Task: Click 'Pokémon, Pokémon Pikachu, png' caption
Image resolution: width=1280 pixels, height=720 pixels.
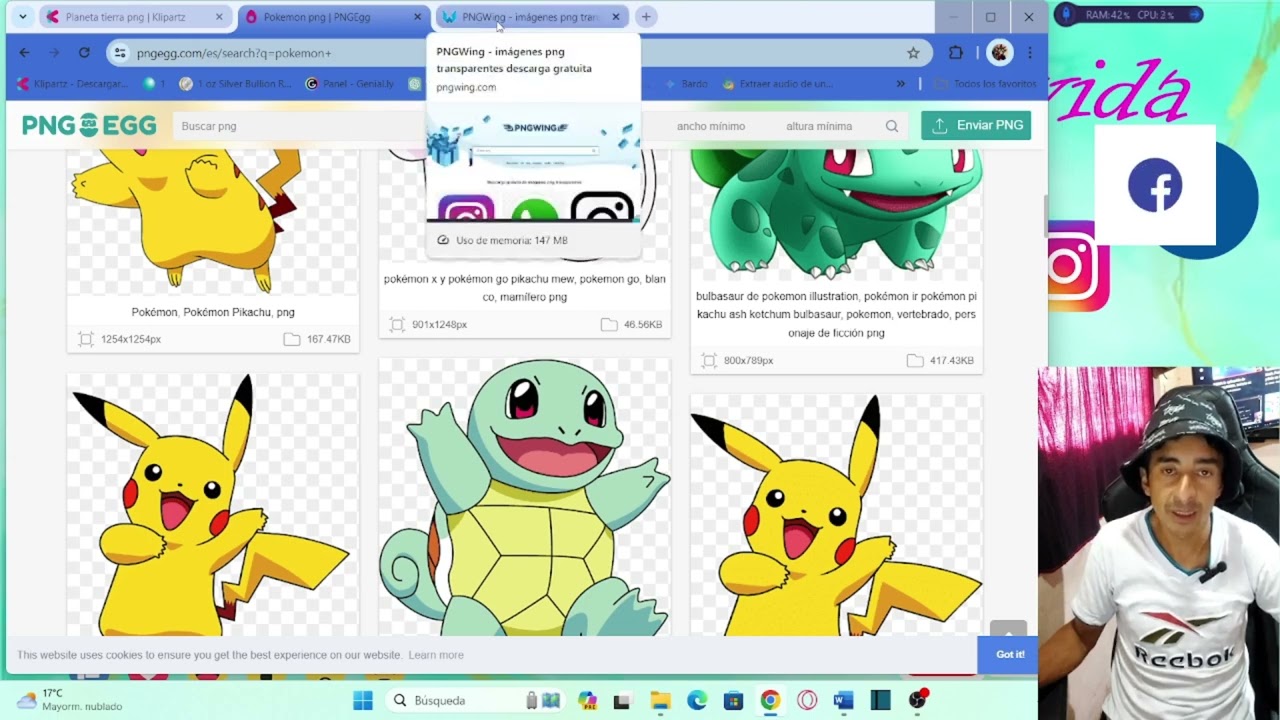Action: pyautogui.click(x=213, y=312)
